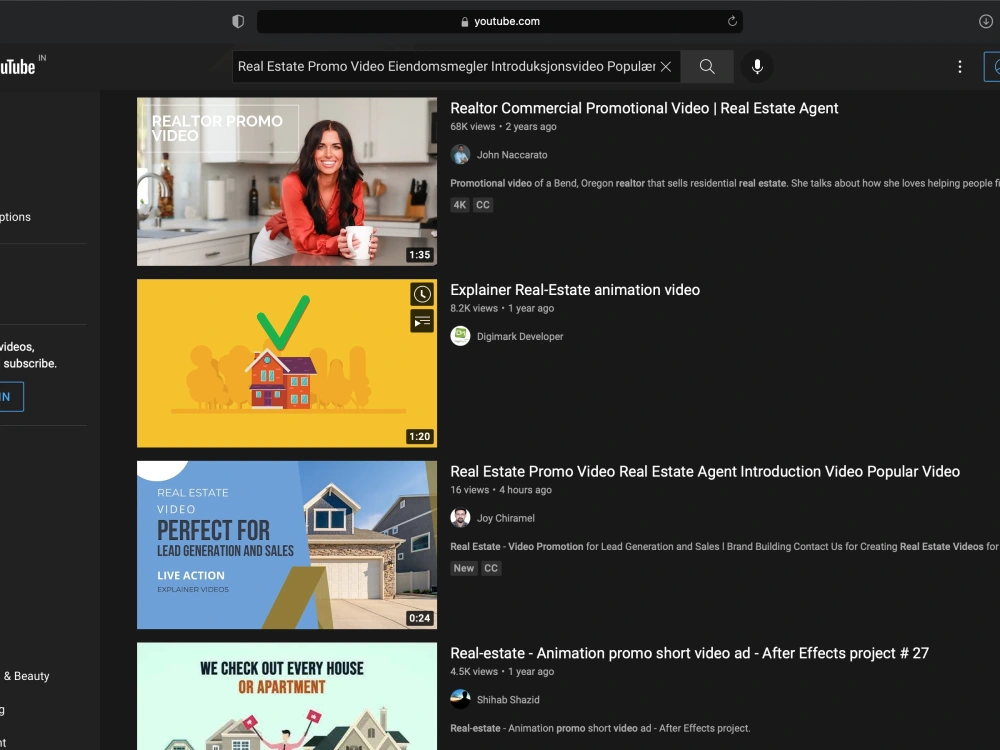Click the 0:24 duration label
The image size is (1000, 750).
click(x=419, y=619)
